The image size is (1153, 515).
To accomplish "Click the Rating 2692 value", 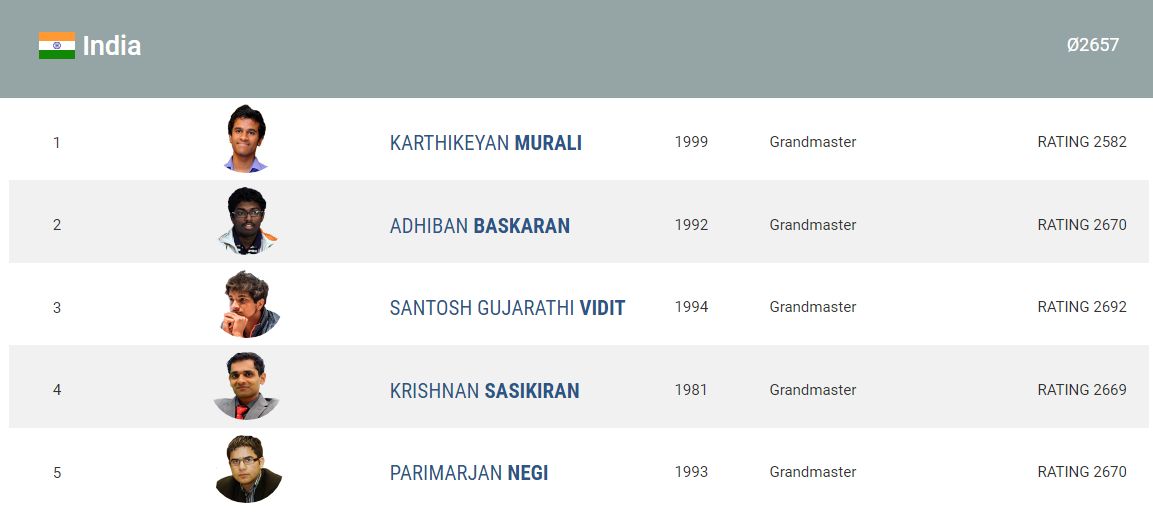I will click(x=1081, y=307).
